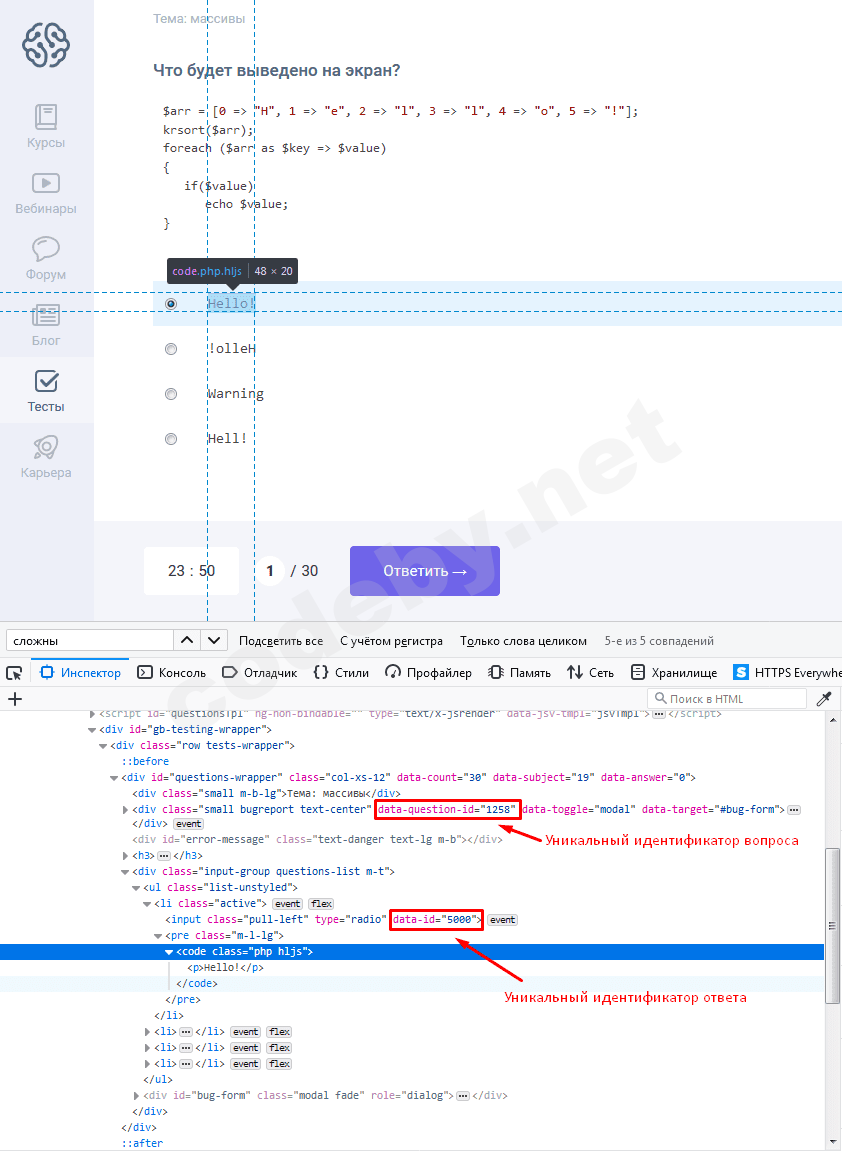Open Тесты section in sidebar
Viewport: 842px width, 1151px height.
(46, 391)
